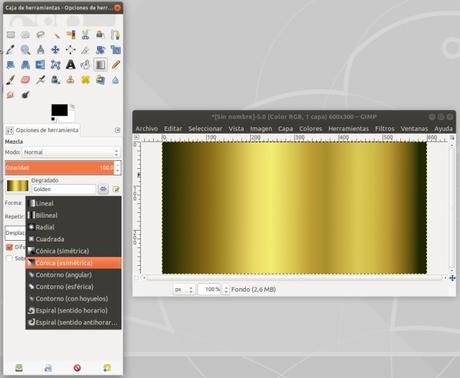Adjust the Opacidad slider
The image size is (460, 378).
coord(59,168)
